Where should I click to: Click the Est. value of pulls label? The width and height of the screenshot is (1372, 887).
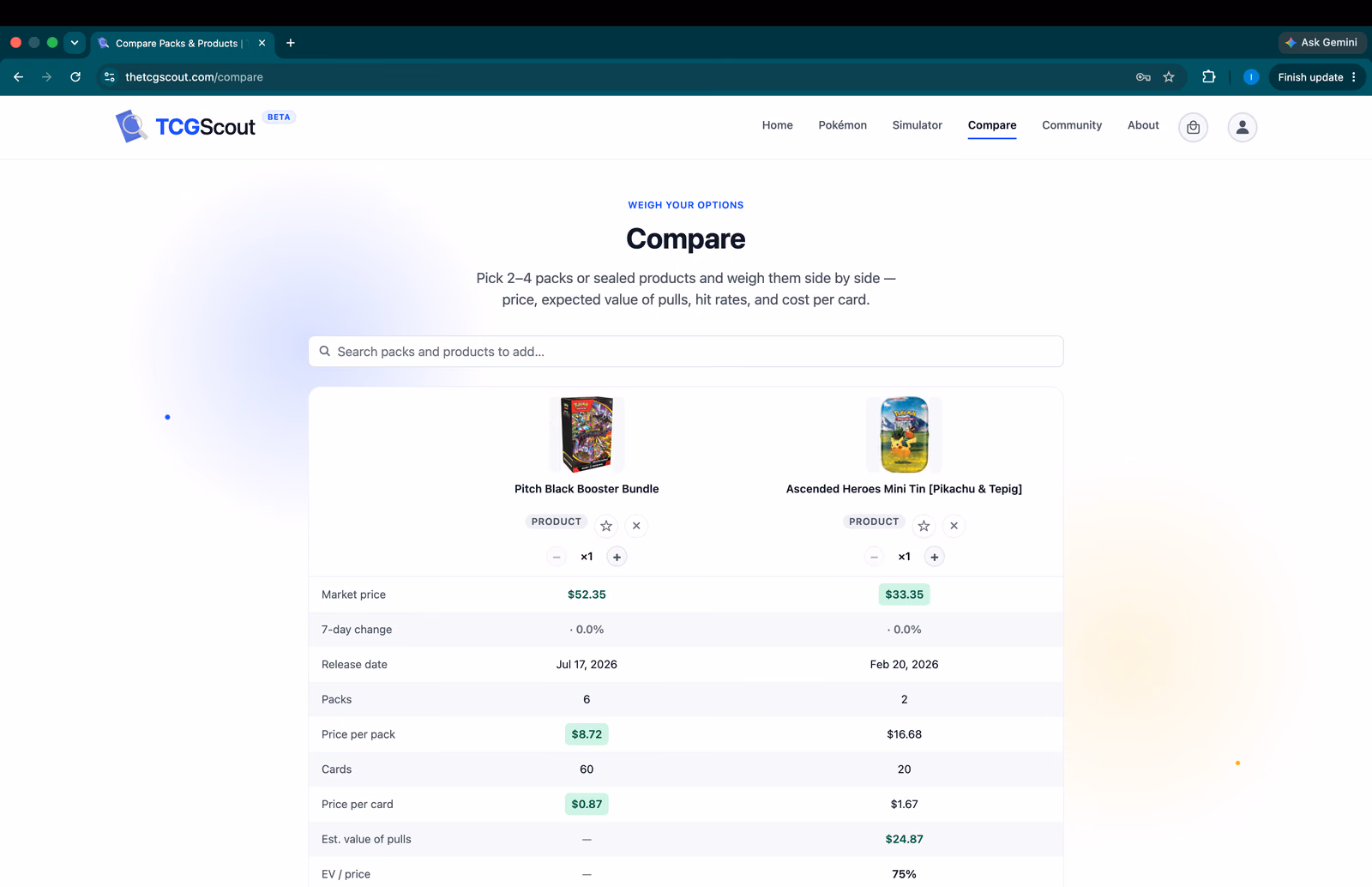point(366,840)
